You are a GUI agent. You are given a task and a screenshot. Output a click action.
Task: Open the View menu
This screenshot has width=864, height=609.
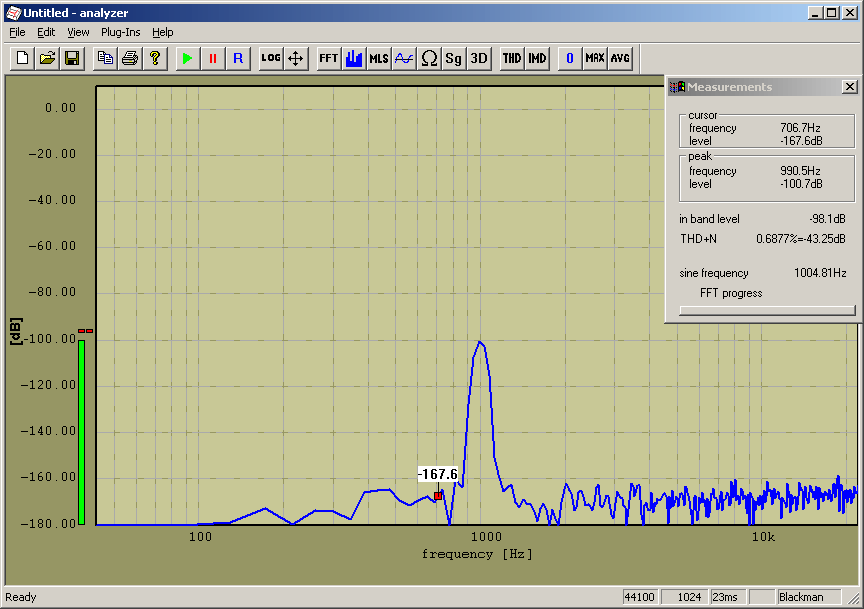pos(78,32)
